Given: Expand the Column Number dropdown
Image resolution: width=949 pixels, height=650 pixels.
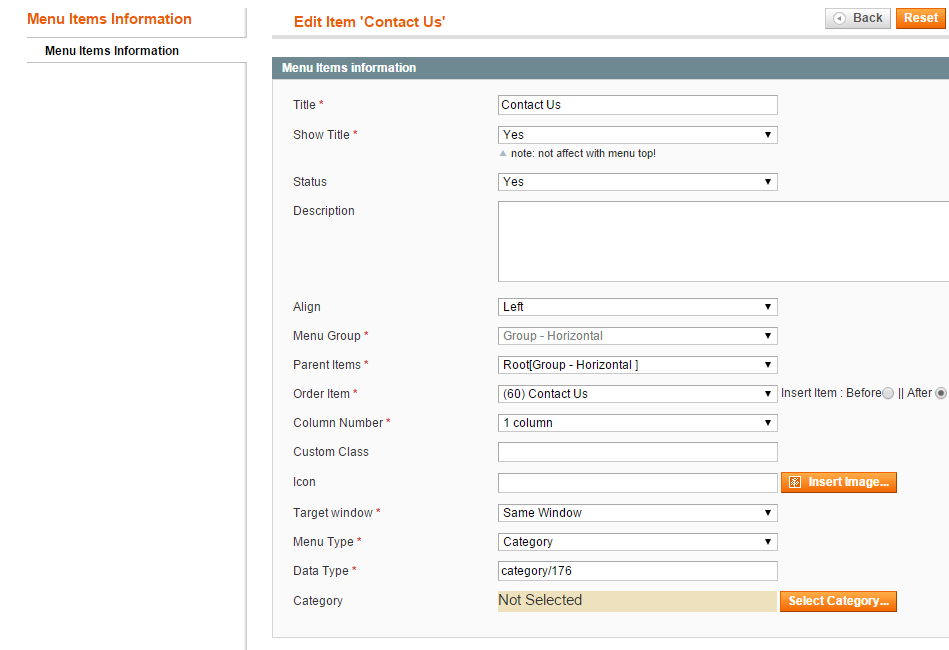Looking at the screenshot, I should [637, 423].
